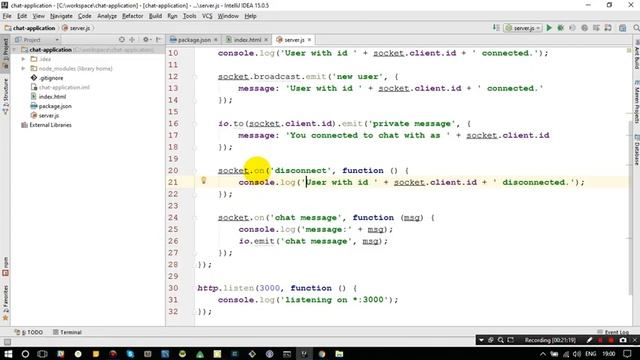This screenshot has width=640, height=360.
Task: Open Cortana search circle on taskbar
Action: [x=25, y=354]
